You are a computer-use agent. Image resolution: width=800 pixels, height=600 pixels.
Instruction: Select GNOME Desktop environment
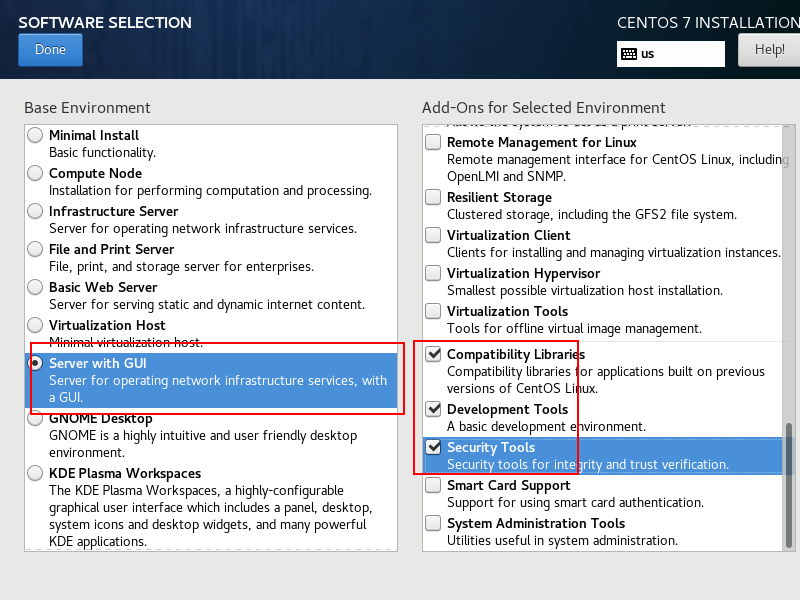(36, 419)
